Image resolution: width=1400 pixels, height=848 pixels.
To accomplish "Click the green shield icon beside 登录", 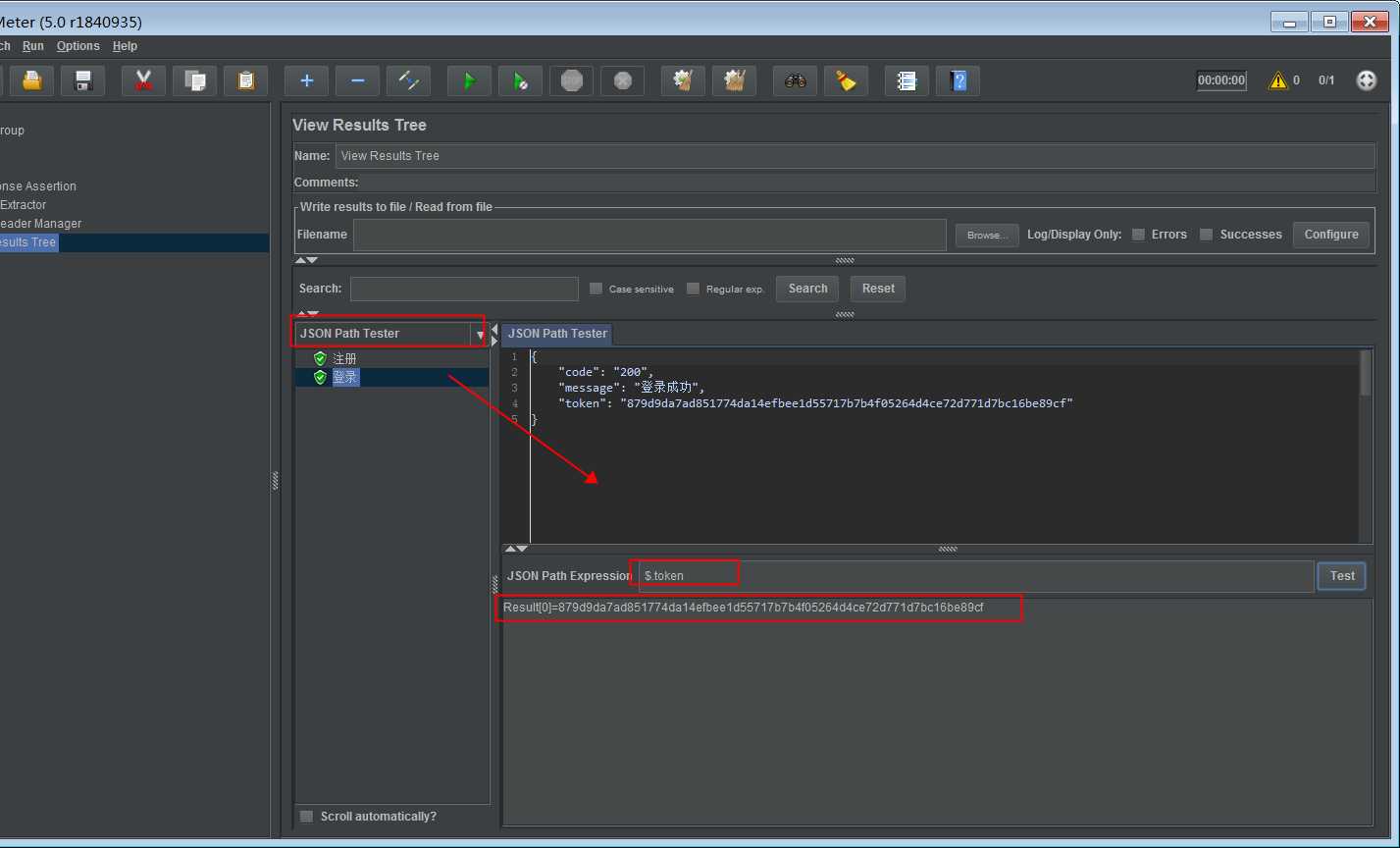I will coord(320,377).
